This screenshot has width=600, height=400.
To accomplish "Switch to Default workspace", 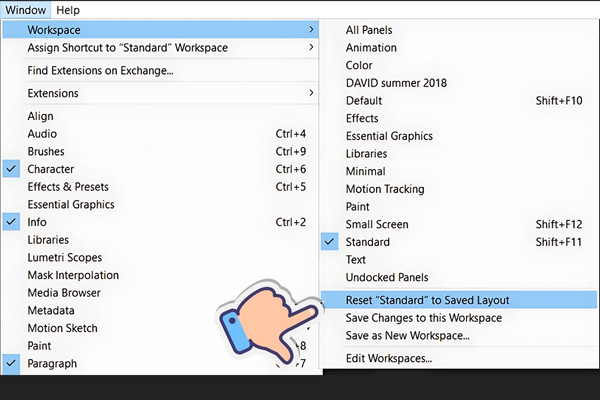I will (x=459, y=100).
